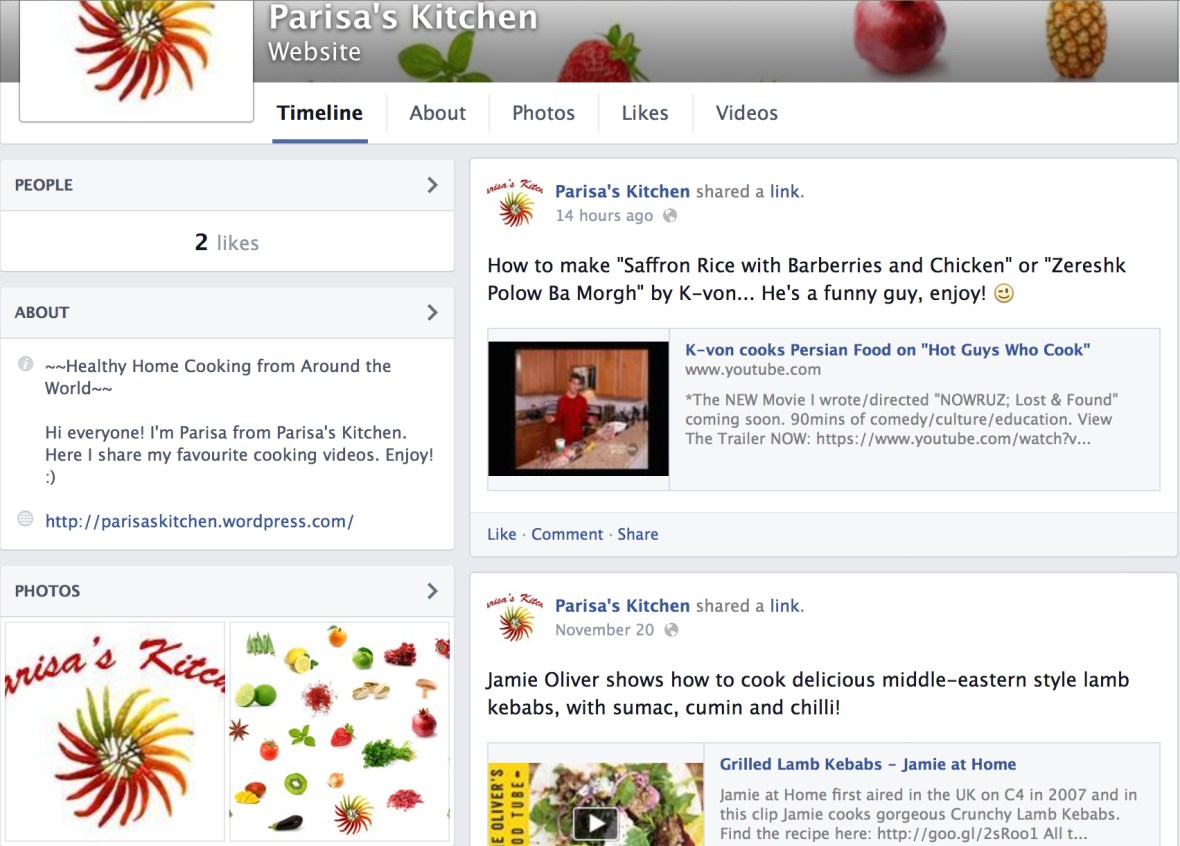The height and width of the screenshot is (846, 1180).
Task: Open the page profile picture with chili logo
Action: (x=136, y=59)
